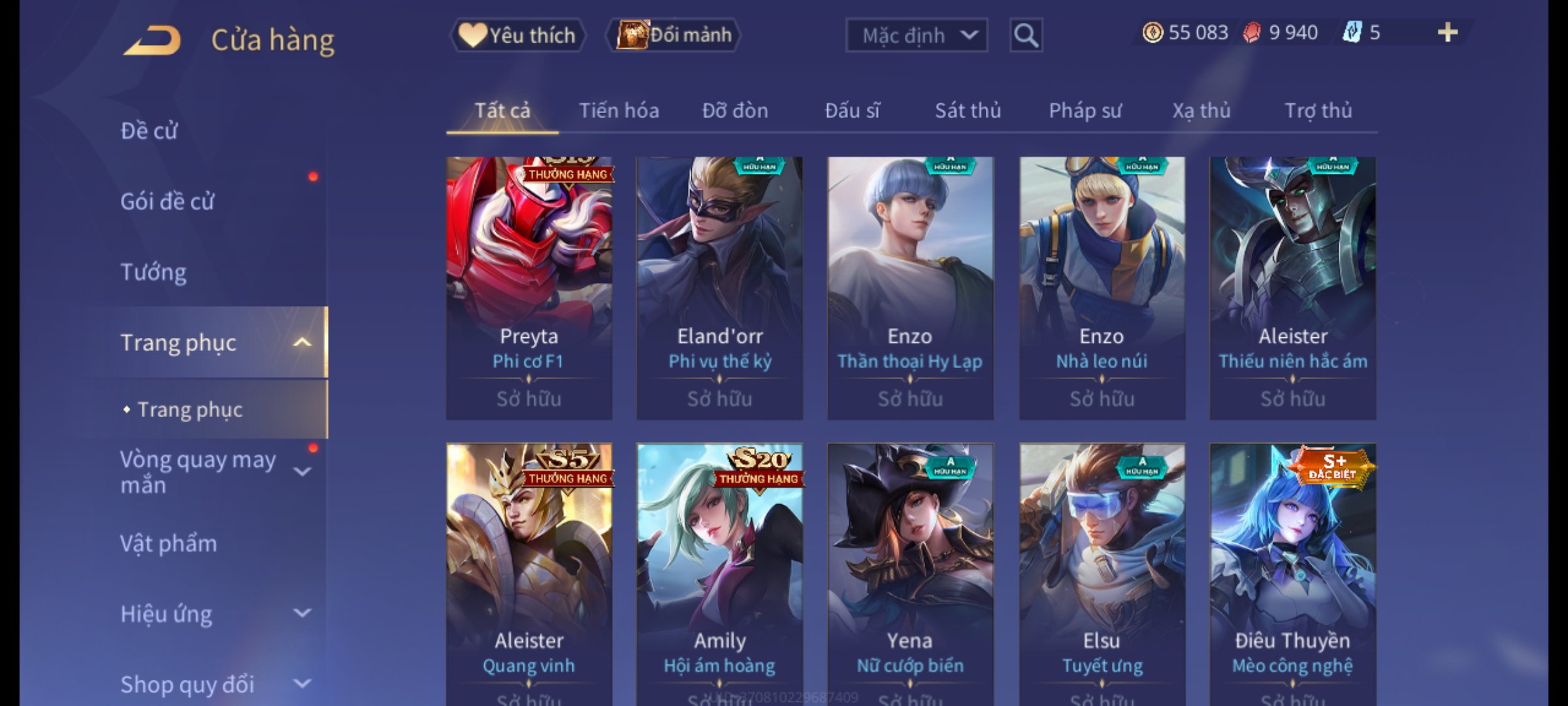
Task: Tap the gold coin balance icon
Action: (1152, 33)
